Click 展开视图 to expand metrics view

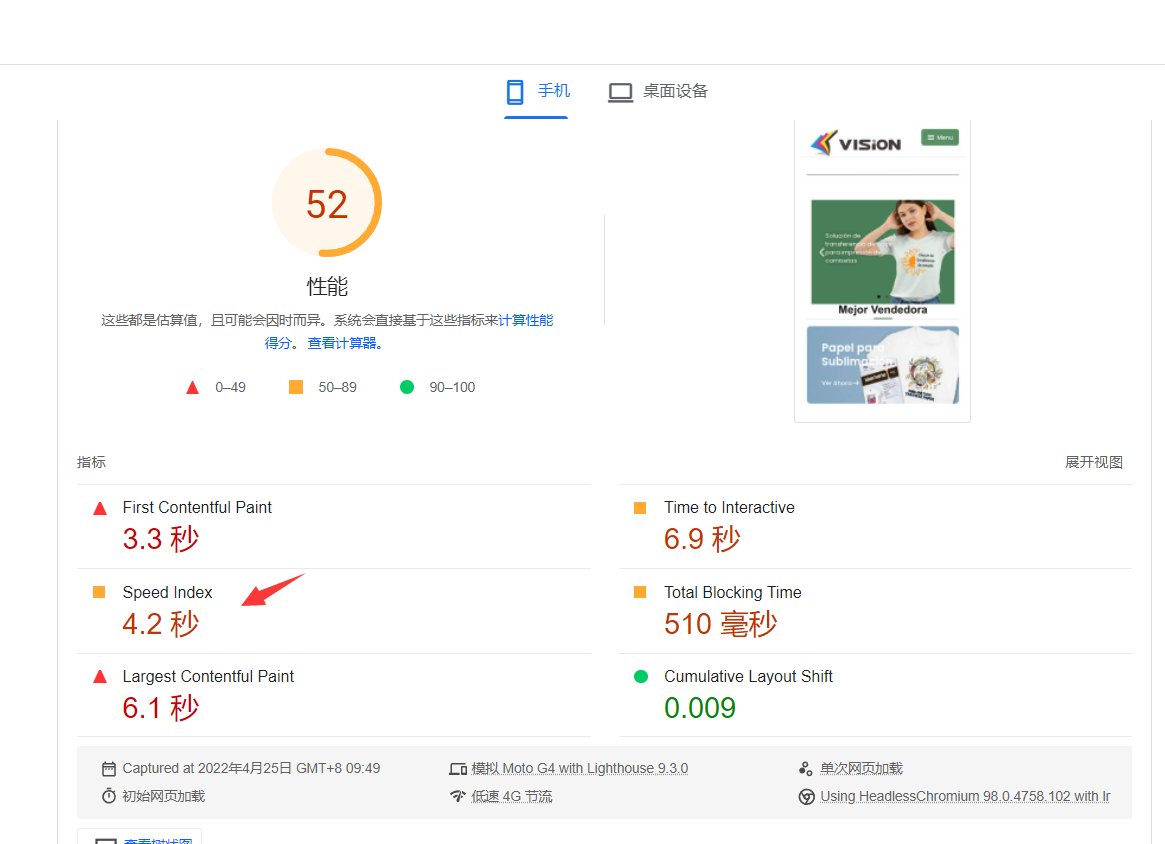1094,462
